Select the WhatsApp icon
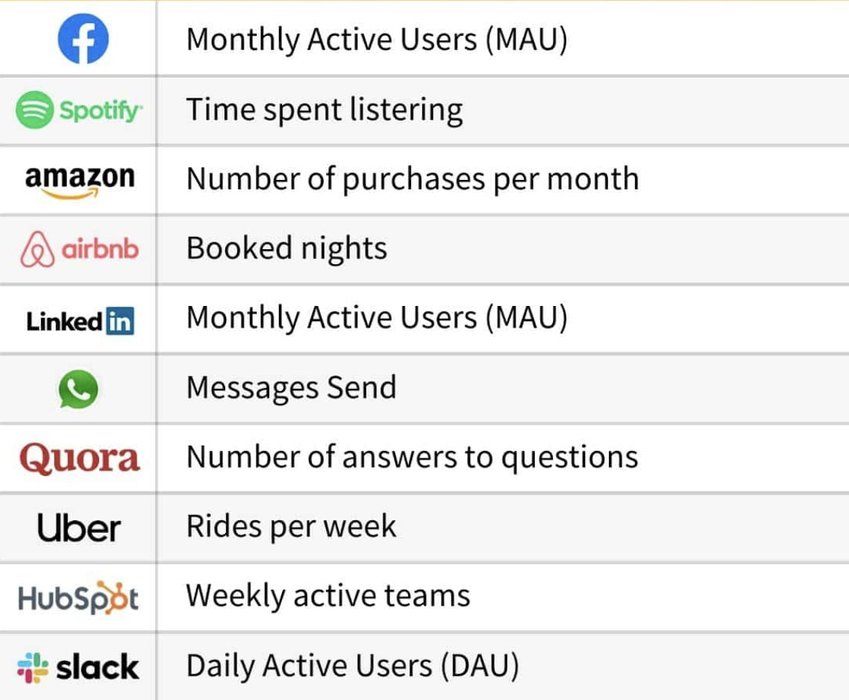 coord(79,389)
